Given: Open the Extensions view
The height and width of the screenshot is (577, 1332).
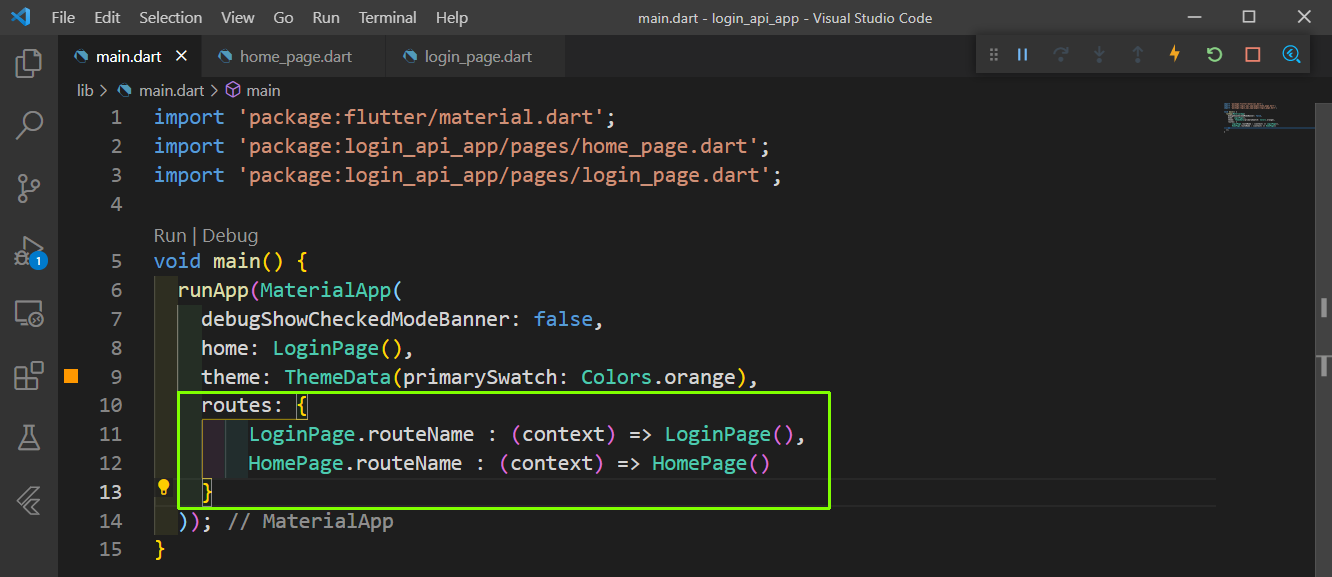Looking at the screenshot, I should pyautogui.click(x=29, y=375).
